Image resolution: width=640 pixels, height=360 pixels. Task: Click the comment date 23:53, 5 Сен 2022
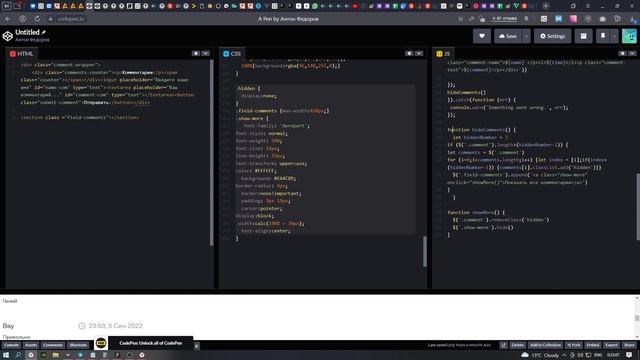click(x=116, y=326)
